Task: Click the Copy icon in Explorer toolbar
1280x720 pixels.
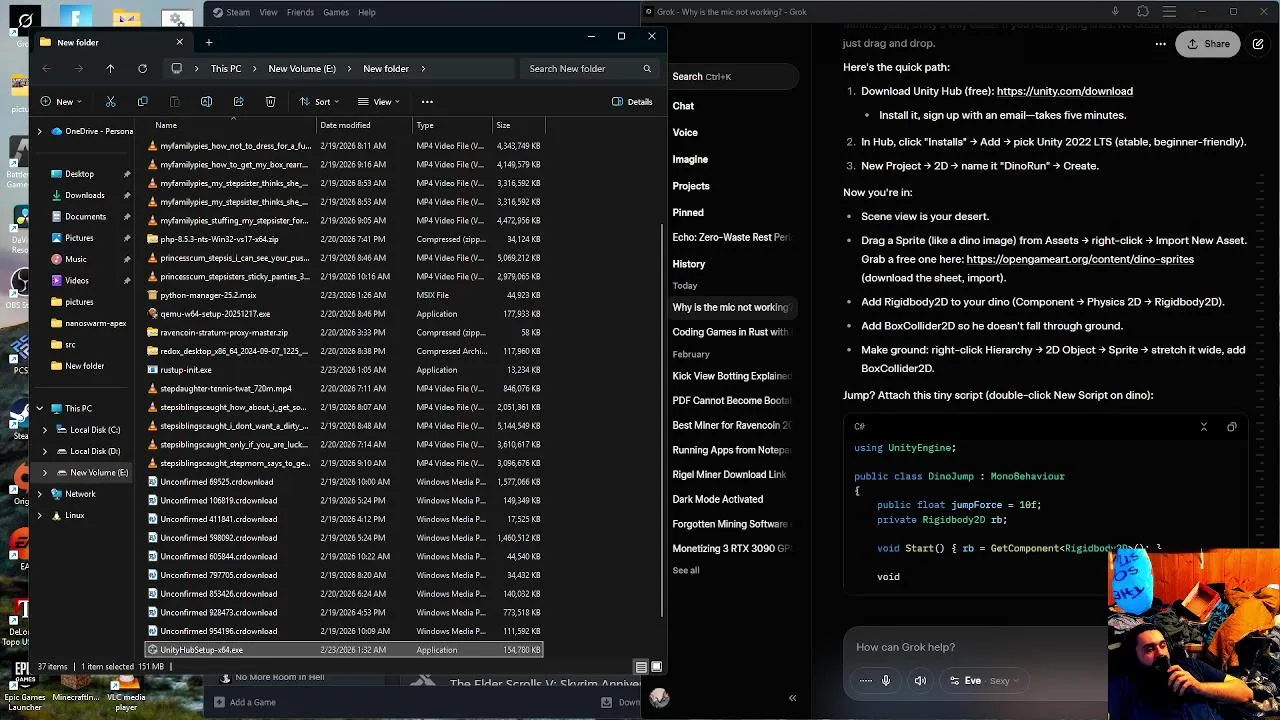Action: (x=142, y=101)
